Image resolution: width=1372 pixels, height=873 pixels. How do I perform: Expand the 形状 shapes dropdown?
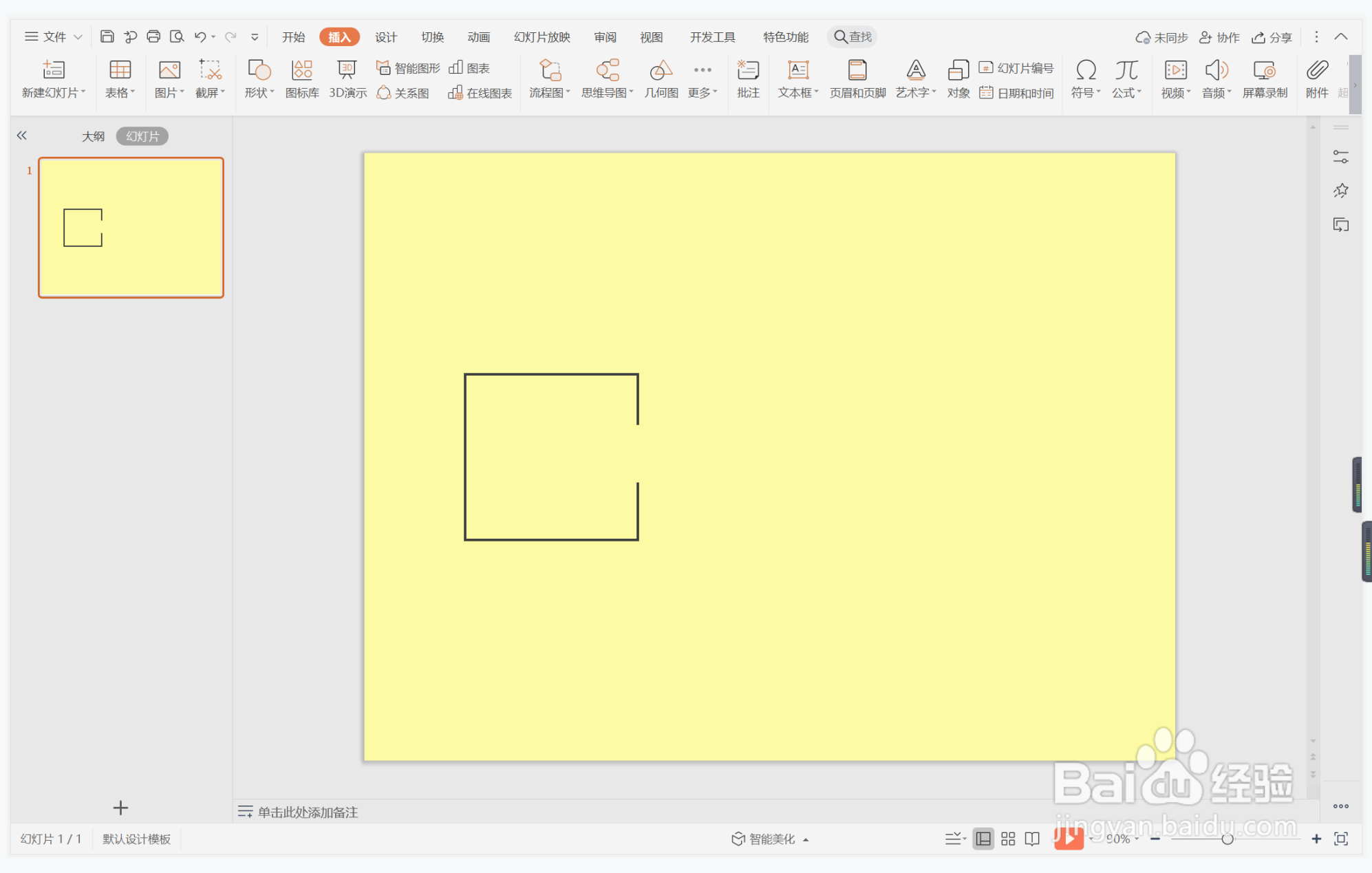point(259,92)
